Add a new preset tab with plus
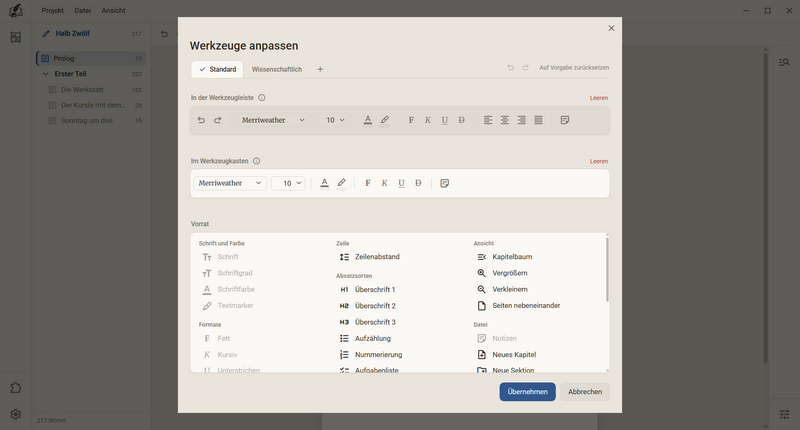This screenshot has height=430, width=800. coord(320,69)
